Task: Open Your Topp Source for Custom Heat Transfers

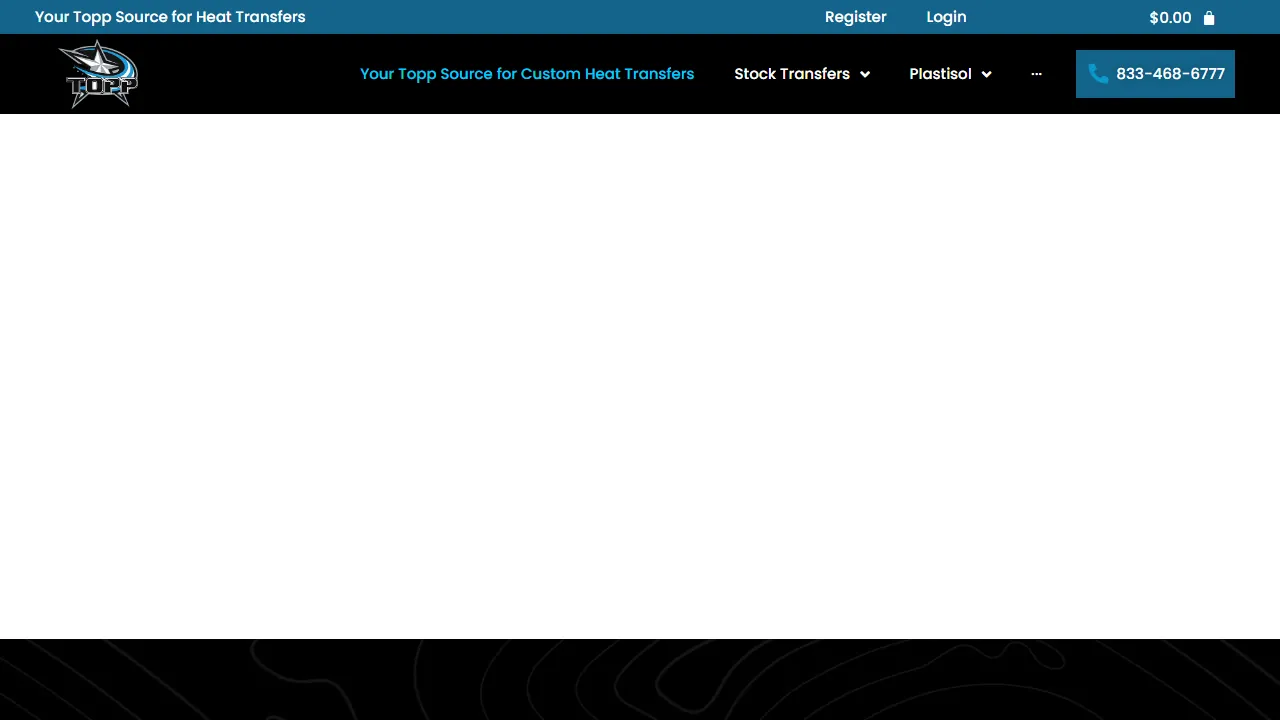Action: (527, 74)
